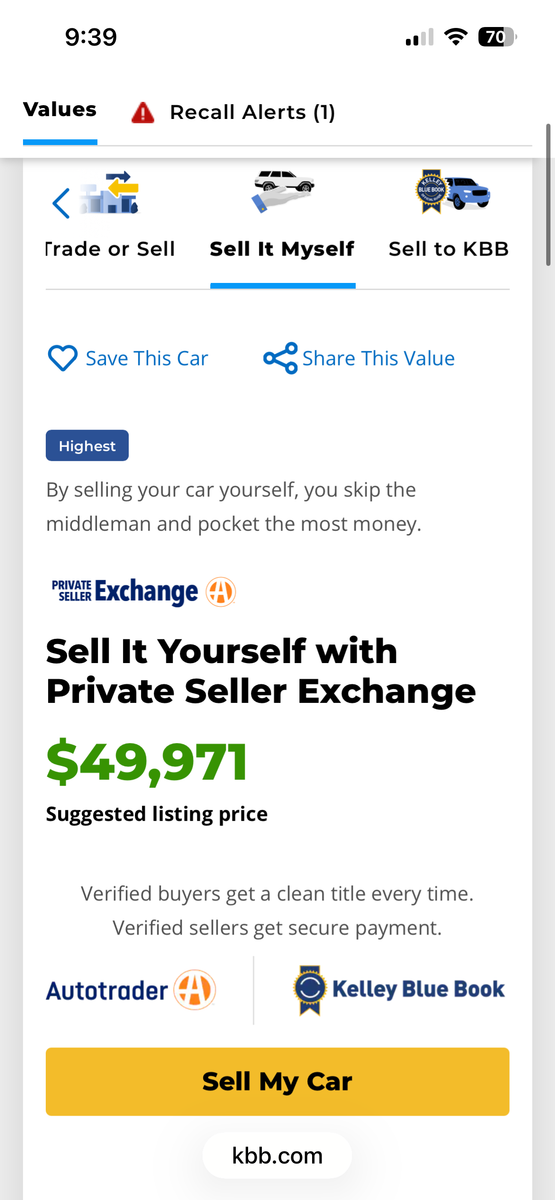Select the Trade or Sell exchange icon
The width and height of the screenshot is (555, 1200).
pos(108,195)
